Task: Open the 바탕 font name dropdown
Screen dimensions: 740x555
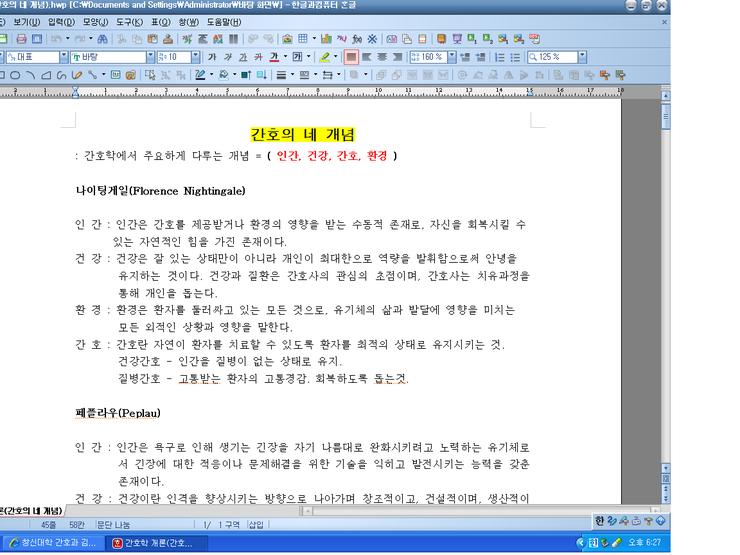Action: coord(151,57)
